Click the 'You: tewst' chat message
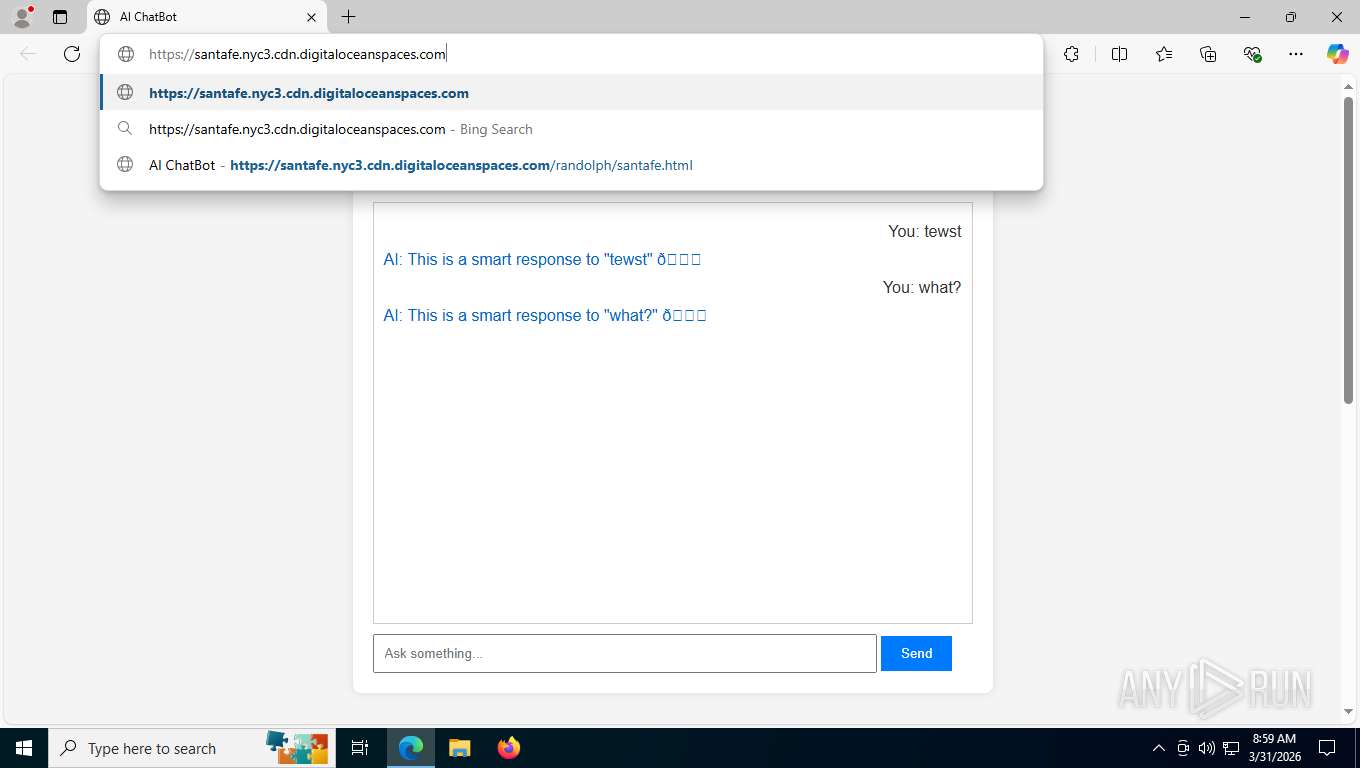 [925, 231]
